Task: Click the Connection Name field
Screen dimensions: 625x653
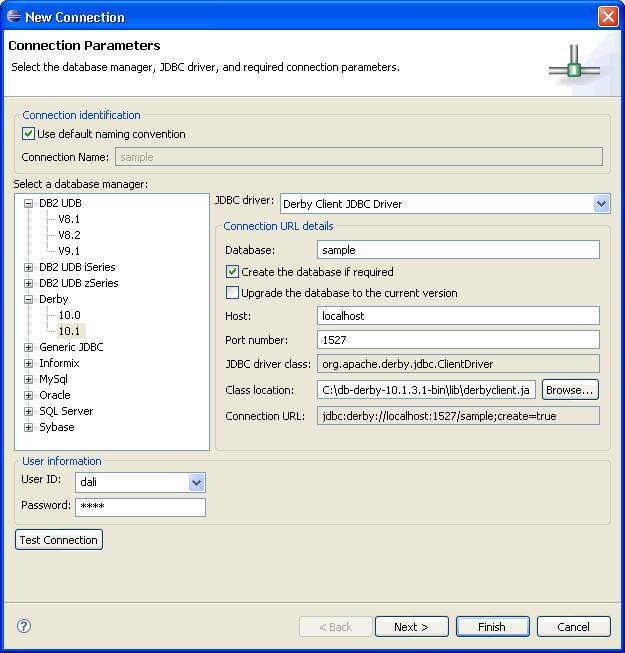Action: click(359, 157)
